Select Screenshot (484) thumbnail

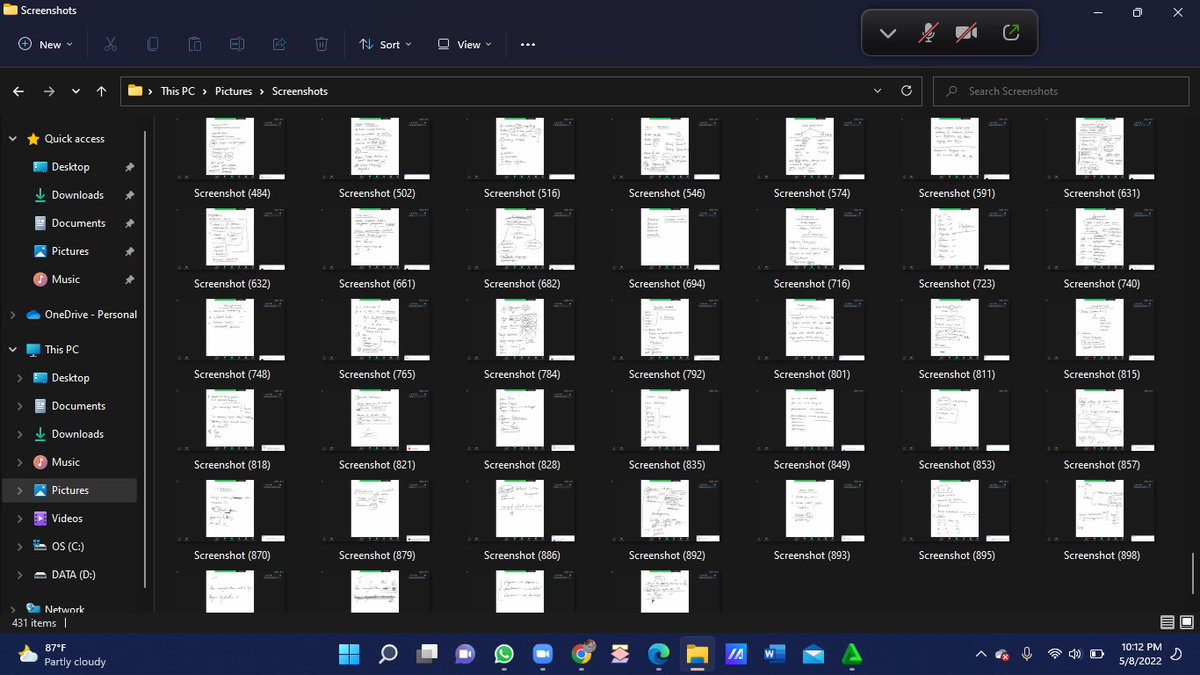click(x=232, y=147)
